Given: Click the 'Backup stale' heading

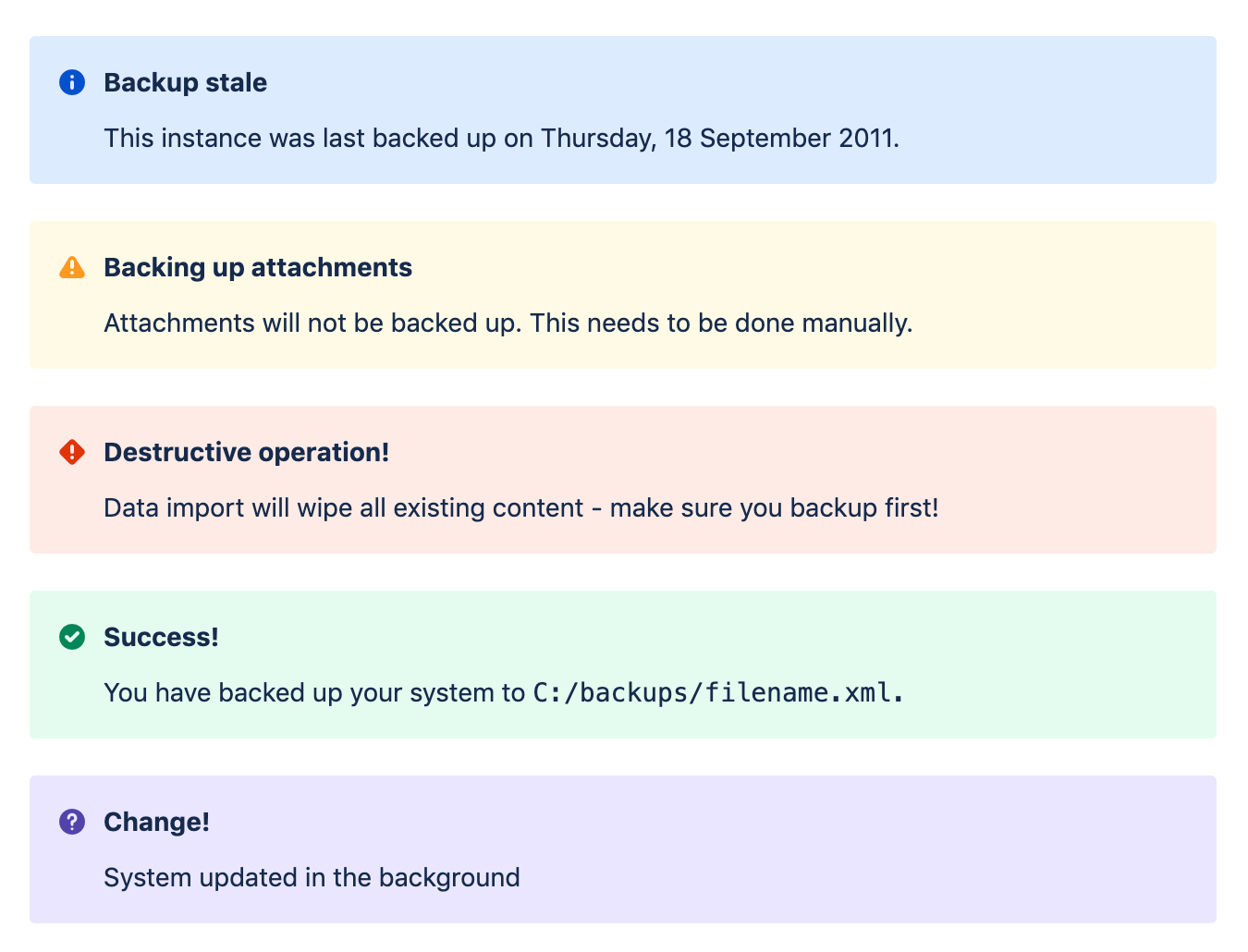Looking at the screenshot, I should 185,82.
